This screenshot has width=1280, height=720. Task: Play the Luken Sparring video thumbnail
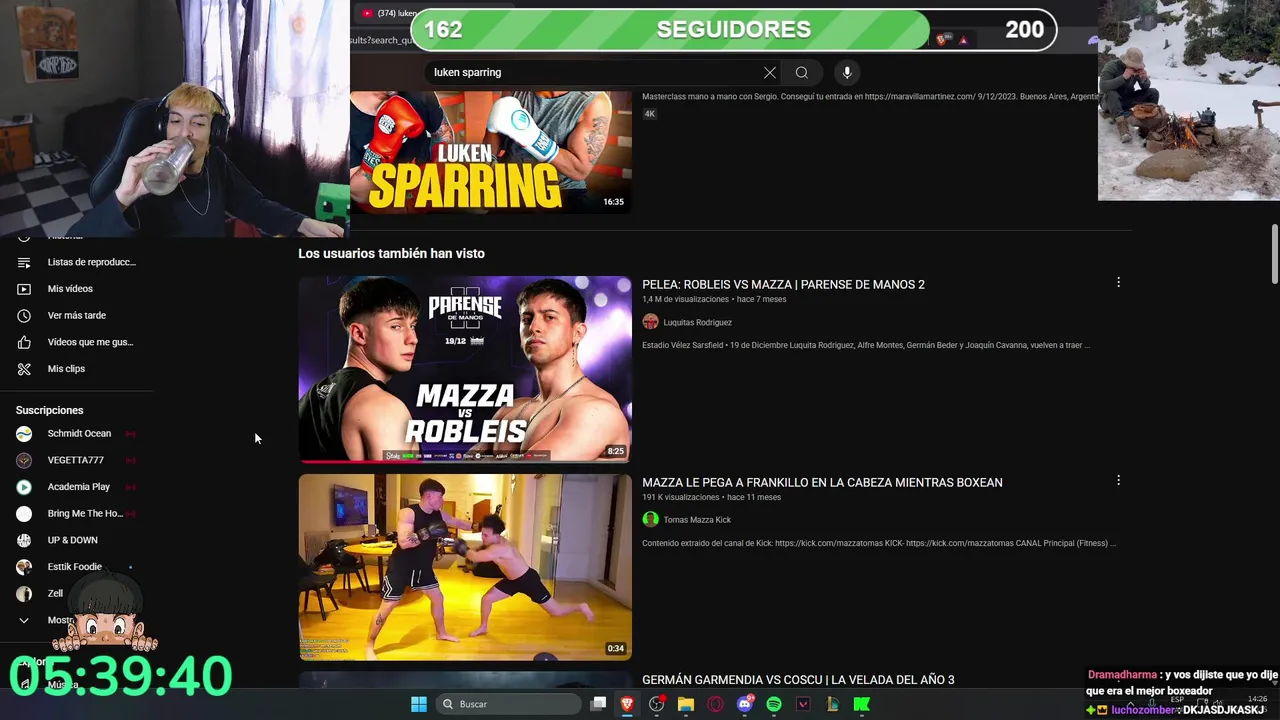pos(490,152)
